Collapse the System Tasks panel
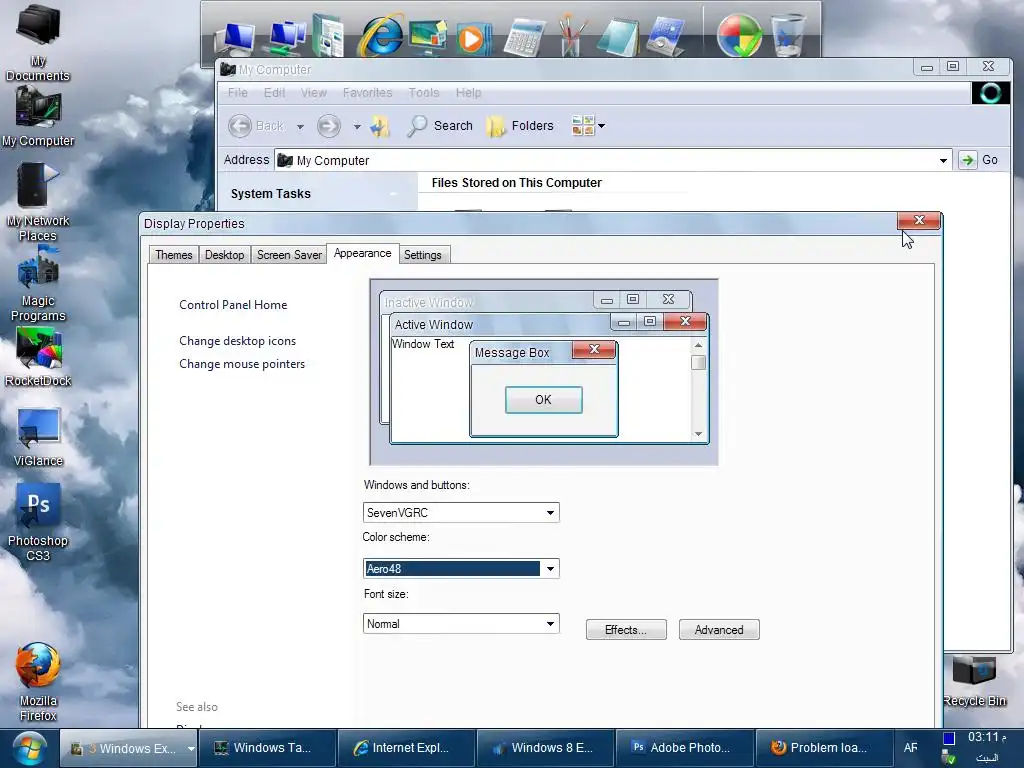Viewport: 1024px width, 768px height. coord(393,194)
